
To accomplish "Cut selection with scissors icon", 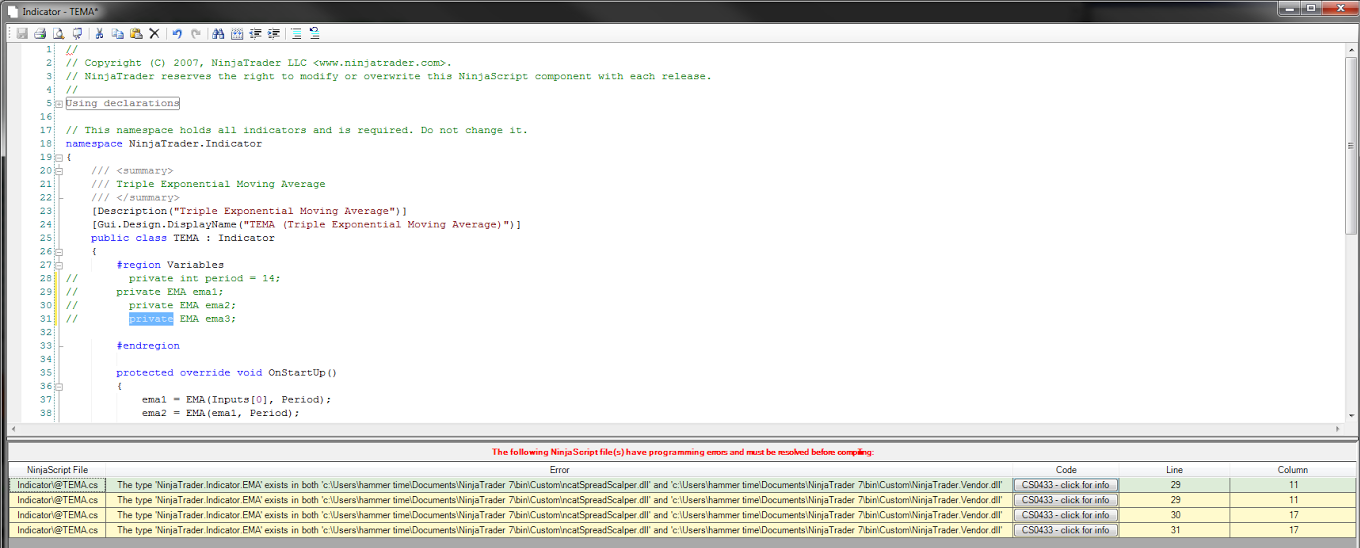I will point(99,33).
